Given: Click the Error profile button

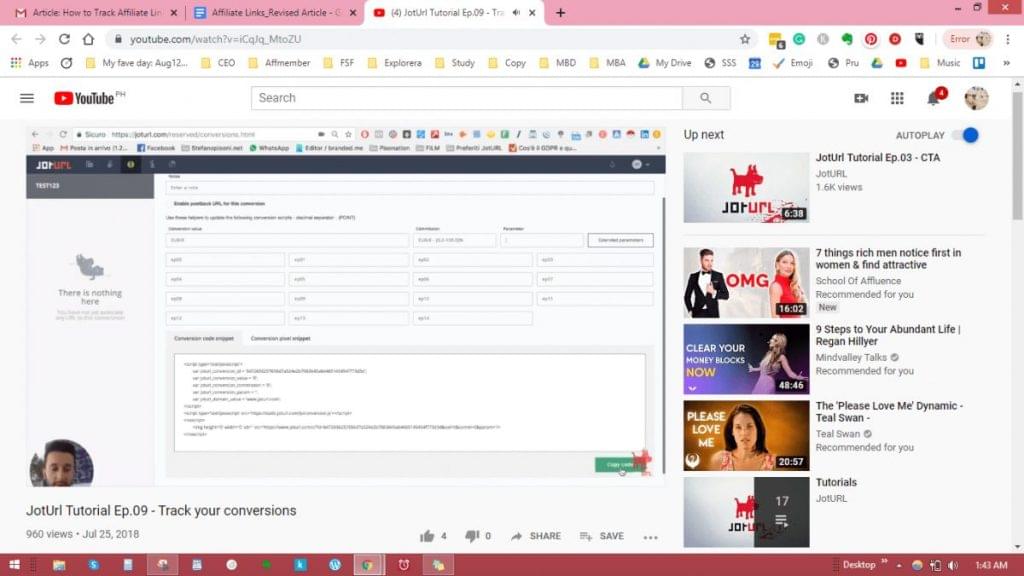Looking at the screenshot, I should point(968,39).
